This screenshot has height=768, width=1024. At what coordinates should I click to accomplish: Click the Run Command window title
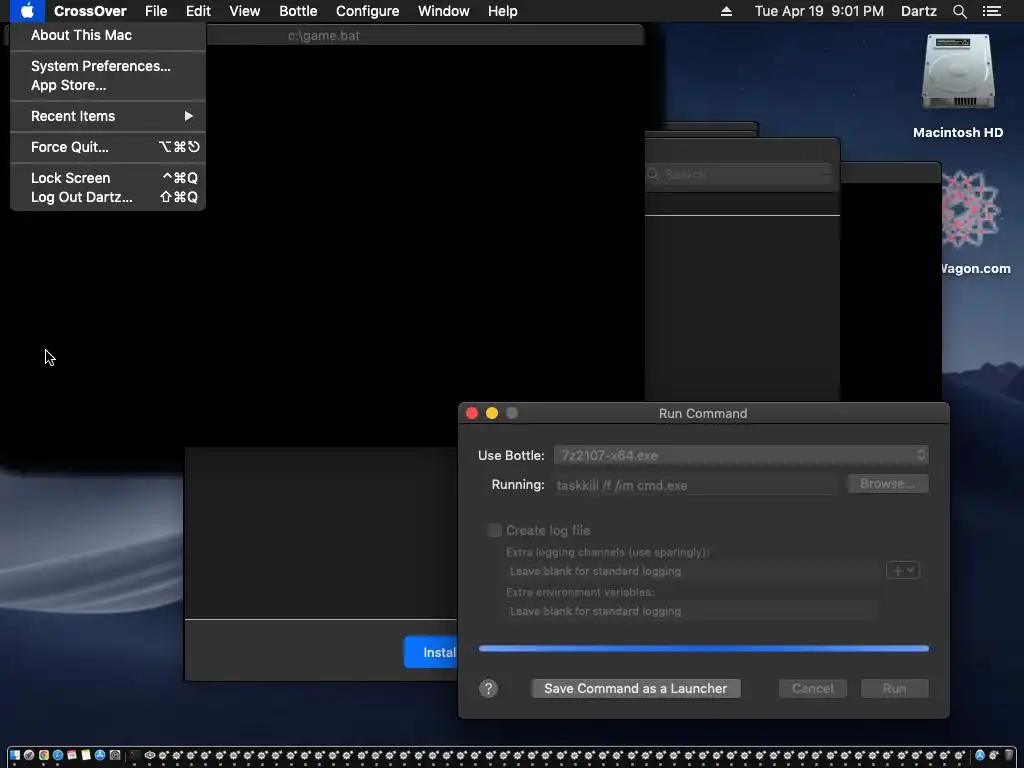(703, 413)
